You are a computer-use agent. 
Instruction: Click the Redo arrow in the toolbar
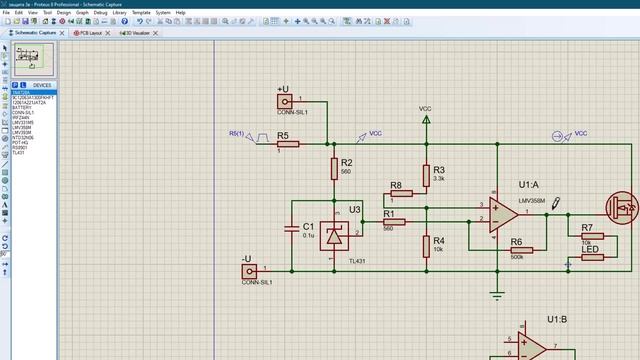click(x=149, y=21)
